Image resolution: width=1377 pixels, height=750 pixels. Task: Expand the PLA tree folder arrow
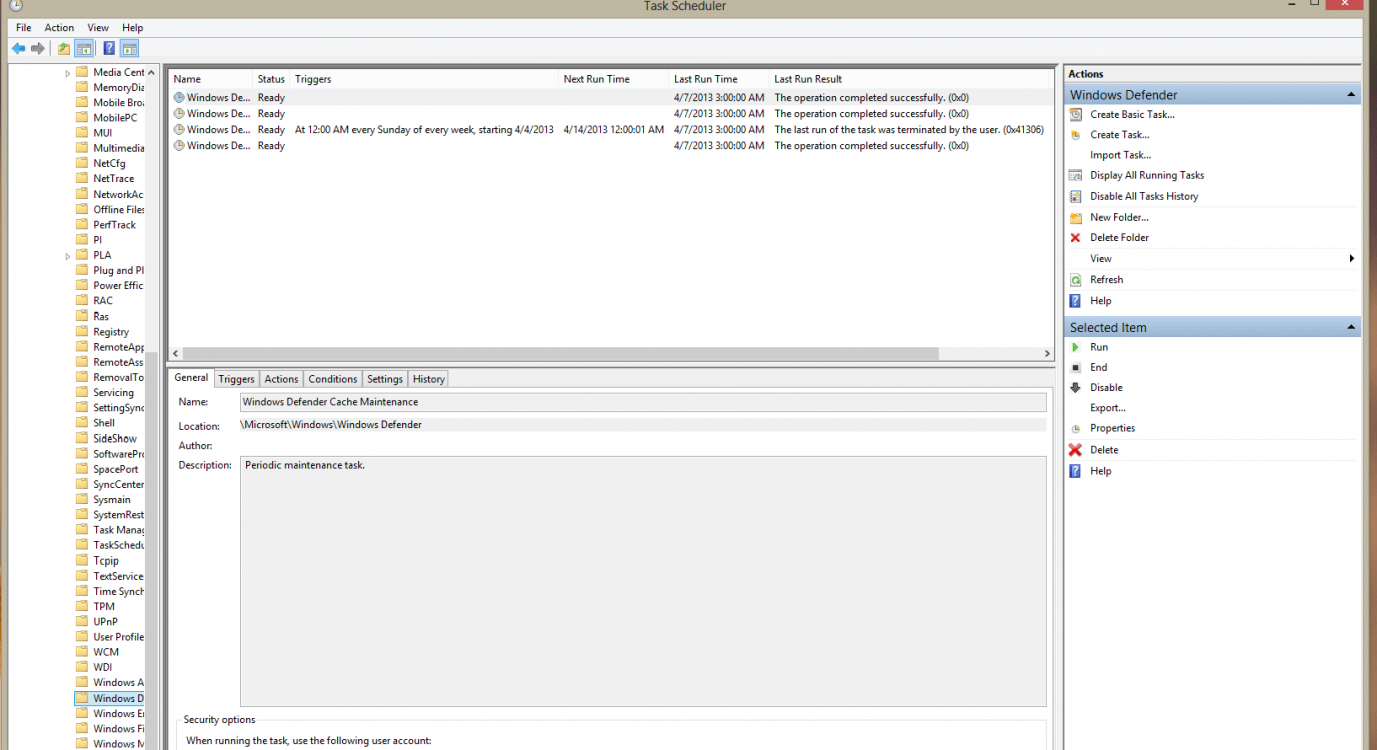coord(68,256)
